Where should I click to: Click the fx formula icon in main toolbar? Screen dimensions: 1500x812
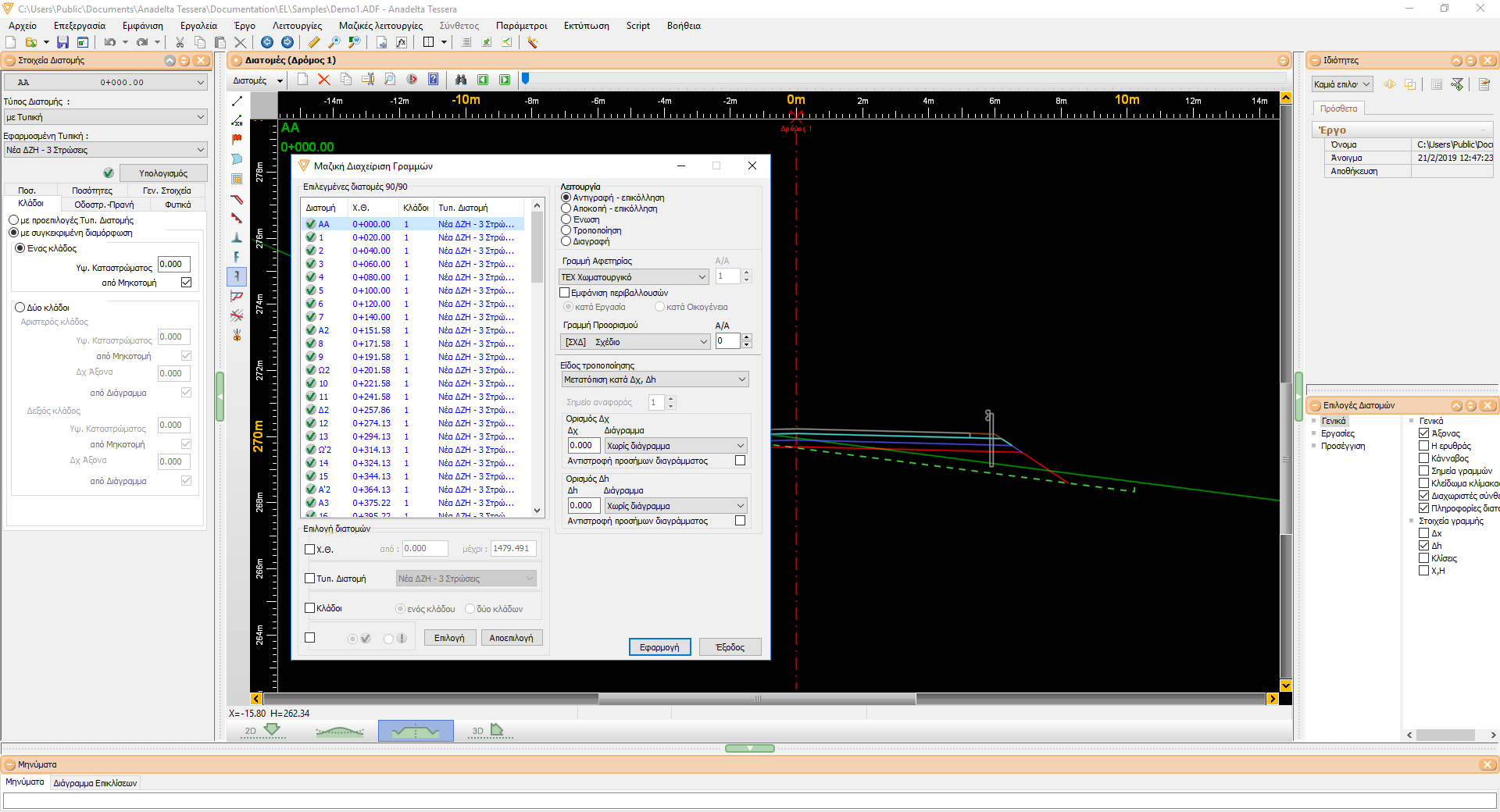402,42
